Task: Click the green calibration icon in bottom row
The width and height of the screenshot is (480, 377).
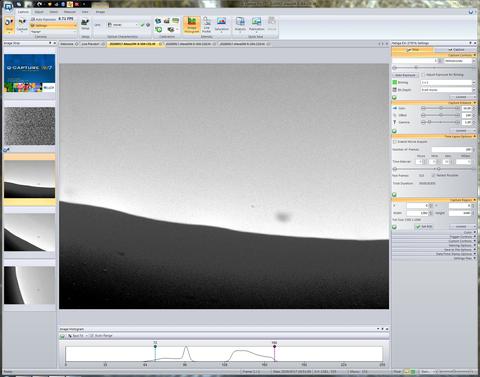Action: point(159,30)
